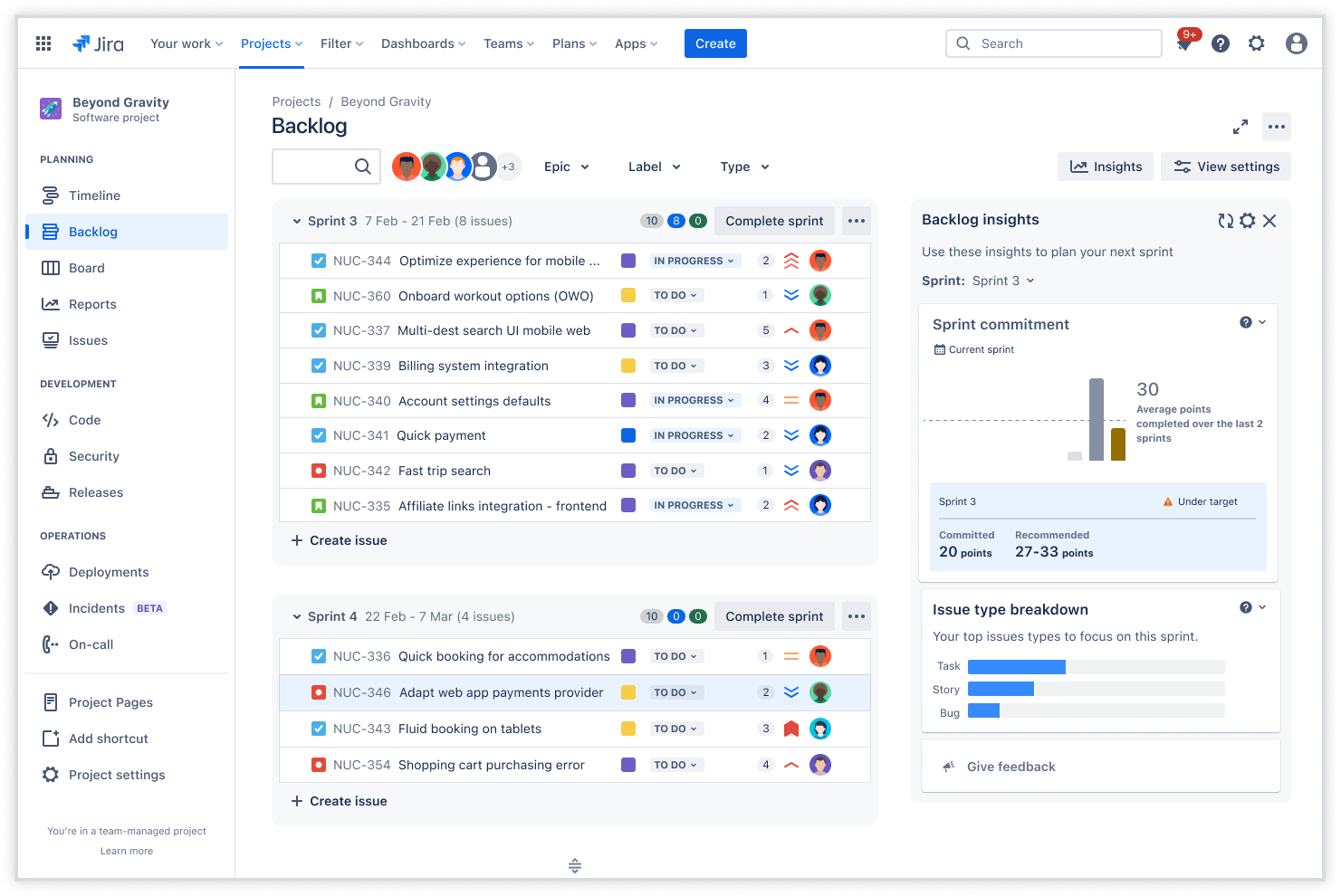Click the notifications bell icon
Screen dimensions: 1341x896
pos(1183,43)
